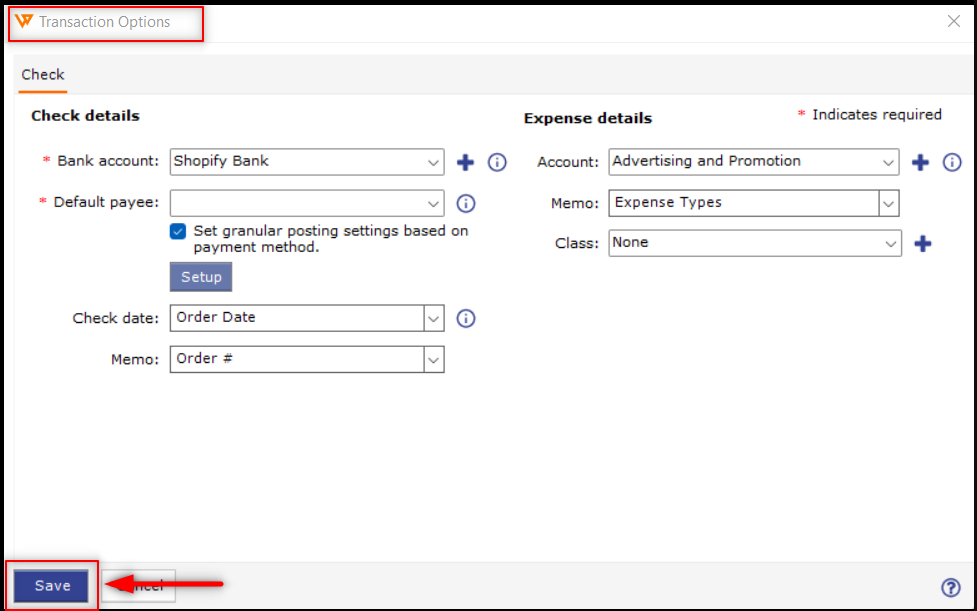Click the plus icon beside Bank account
This screenshot has width=977, height=611.
click(465, 162)
